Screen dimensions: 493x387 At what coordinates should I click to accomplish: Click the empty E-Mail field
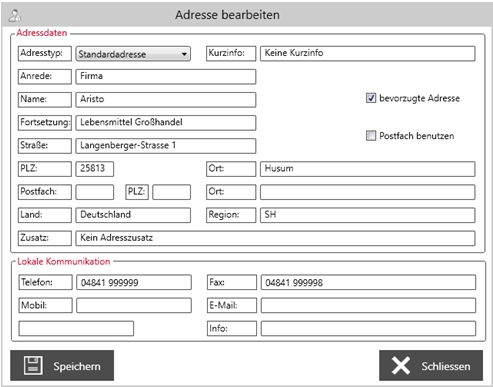tap(368, 305)
